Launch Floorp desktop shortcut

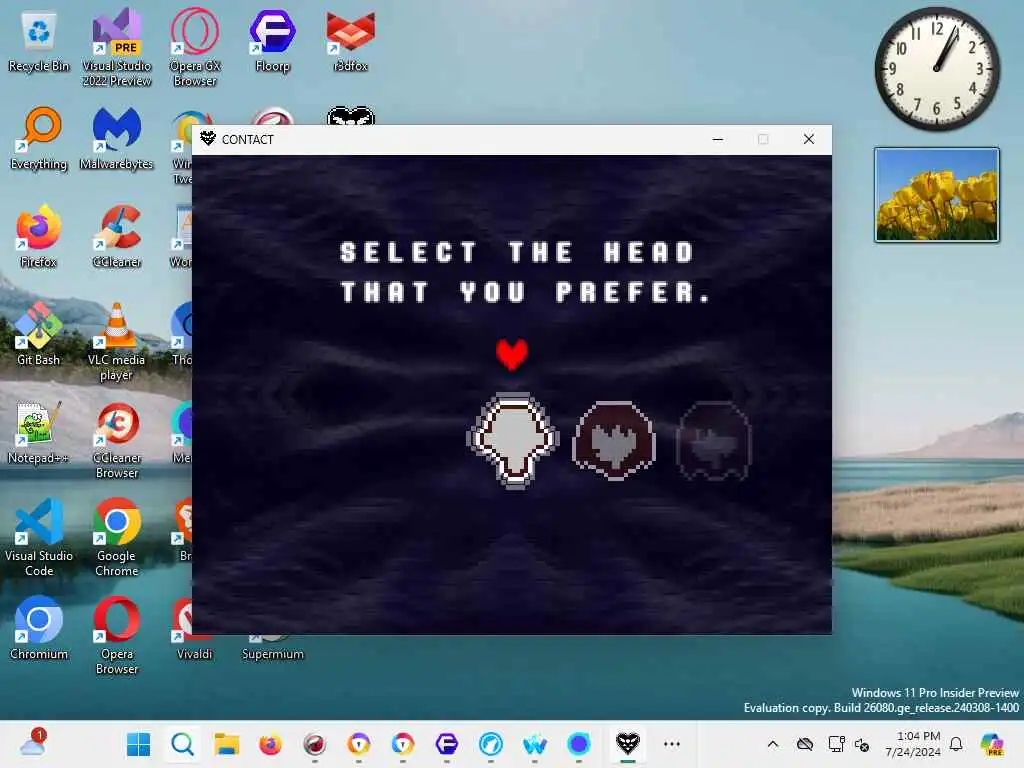(x=272, y=41)
